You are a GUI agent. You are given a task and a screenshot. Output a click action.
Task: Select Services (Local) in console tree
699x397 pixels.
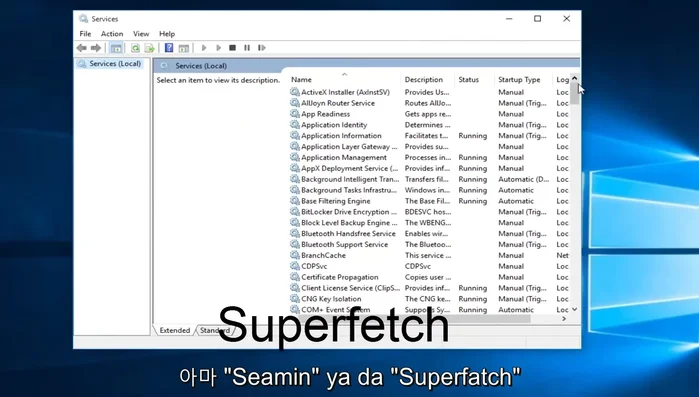[115, 64]
